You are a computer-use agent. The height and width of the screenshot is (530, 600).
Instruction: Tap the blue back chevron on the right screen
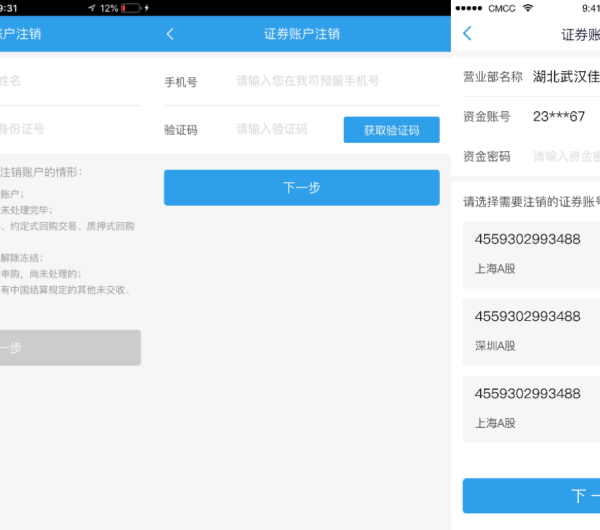click(467, 33)
